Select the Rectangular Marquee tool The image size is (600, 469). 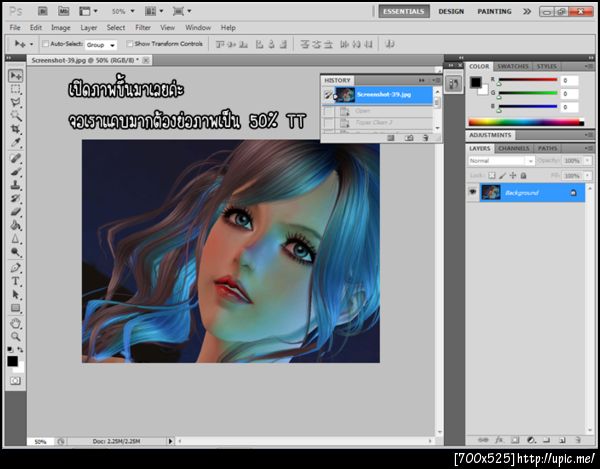coord(15,89)
